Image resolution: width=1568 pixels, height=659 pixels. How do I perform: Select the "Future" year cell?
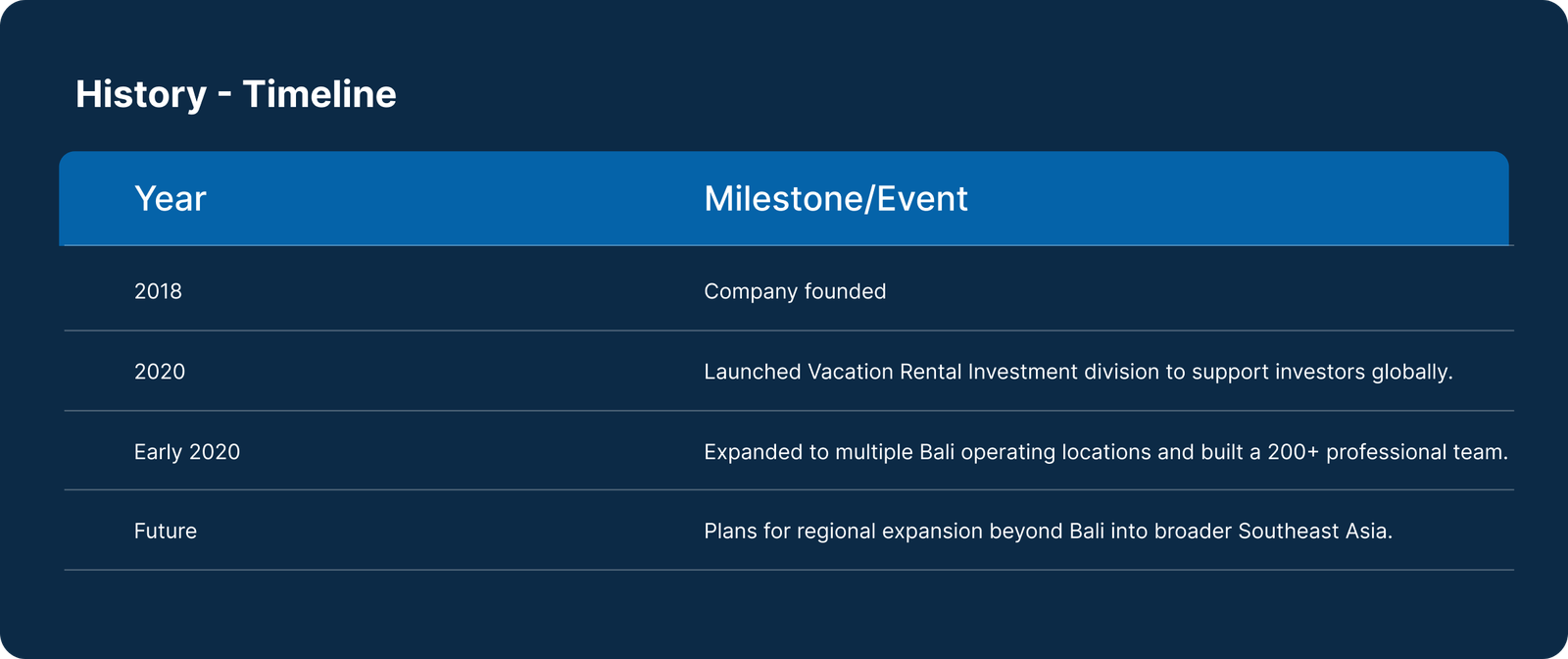[166, 532]
